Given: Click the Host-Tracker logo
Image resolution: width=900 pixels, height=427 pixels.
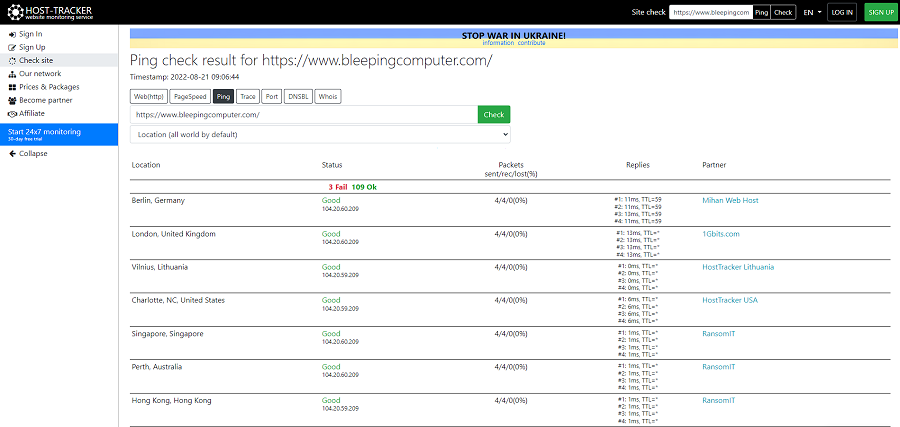Looking at the screenshot, I should (49, 12).
